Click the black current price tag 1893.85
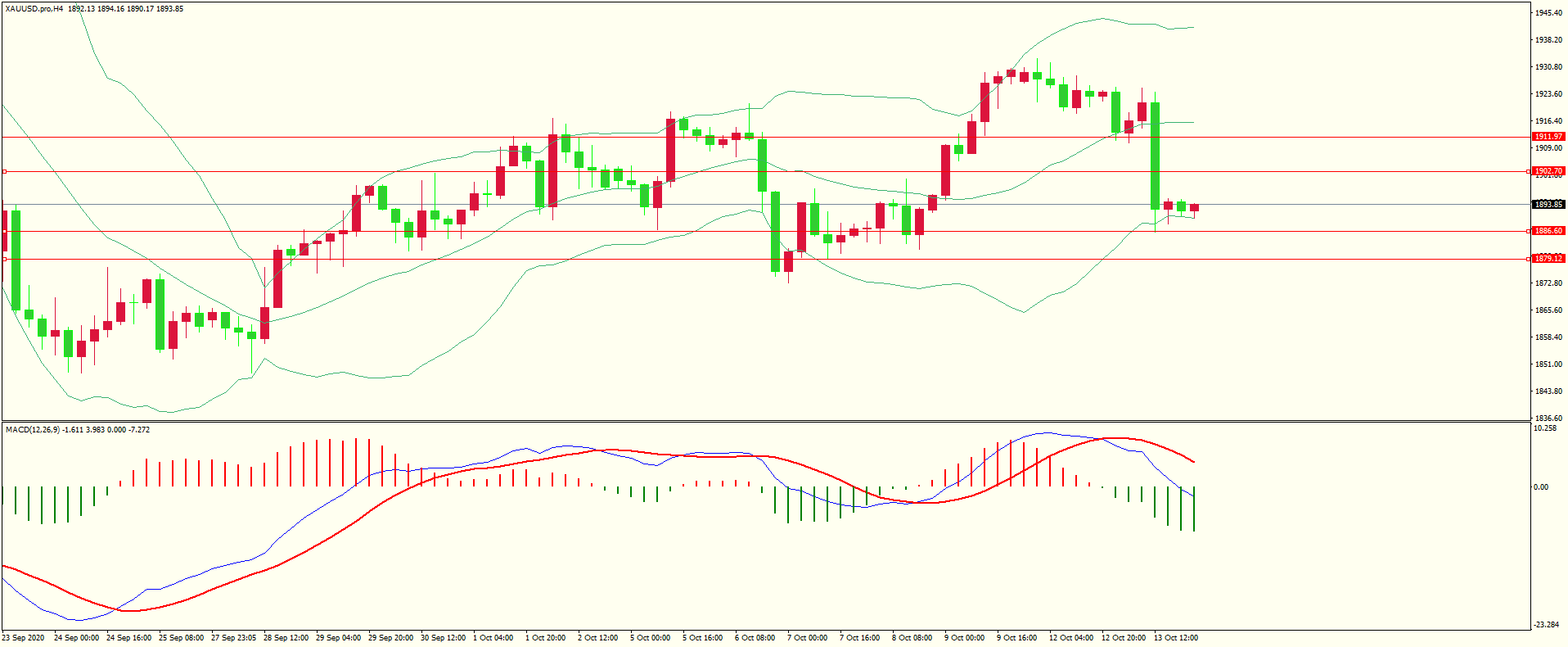Image resolution: width=1568 pixels, height=647 pixels. pos(1548,205)
